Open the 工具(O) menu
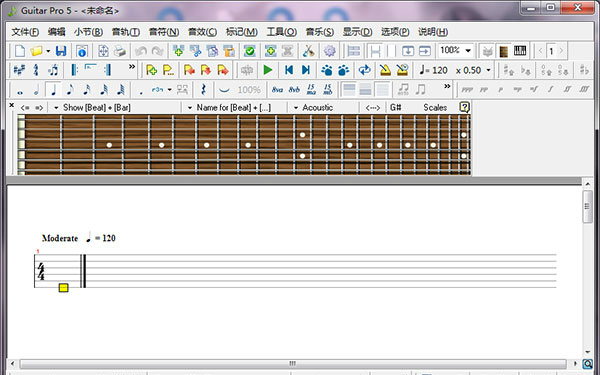Image resolution: width=600 pixels, height=375 pixels. [x=281, y=32]
